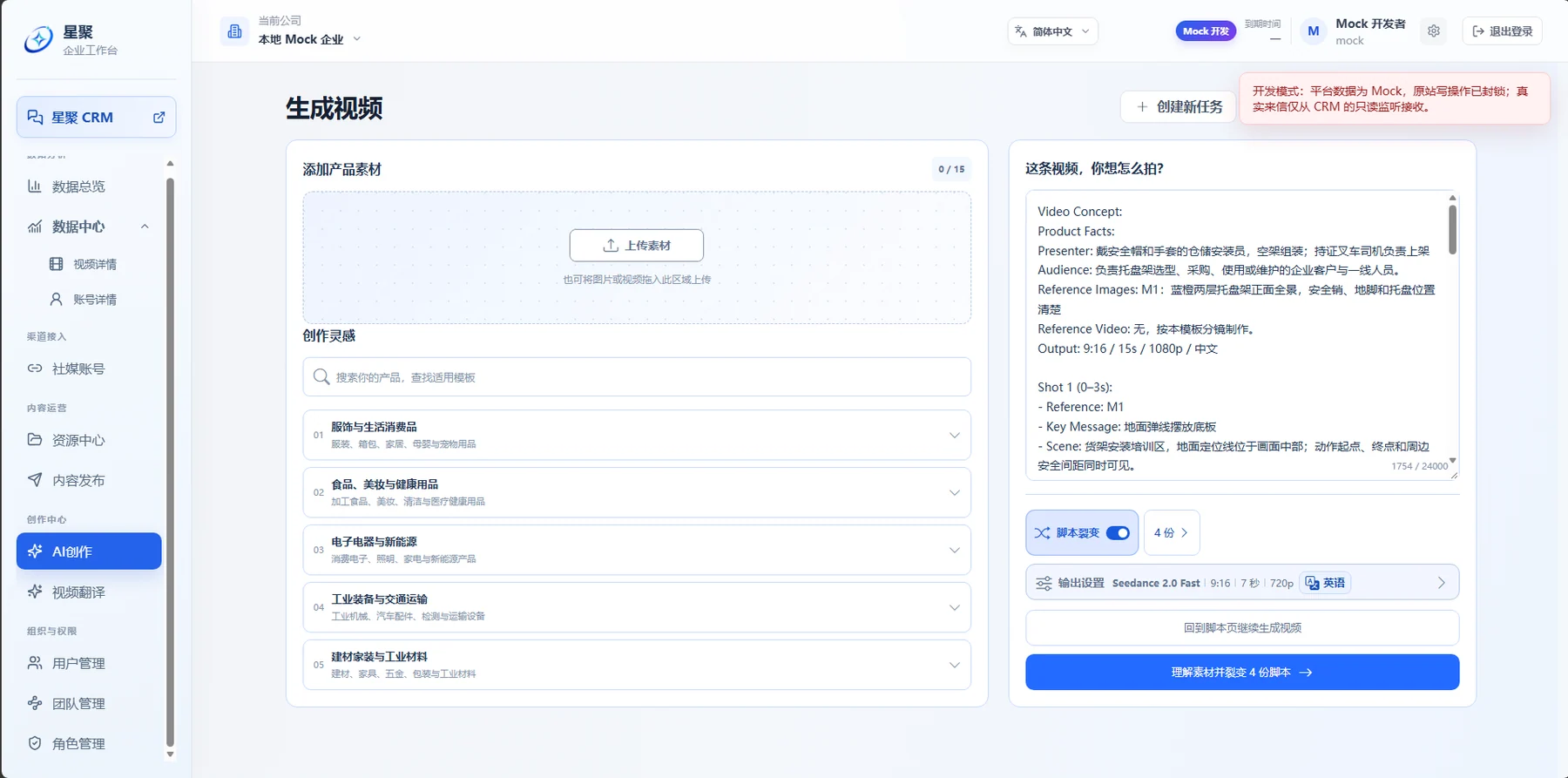Screen dimensions: 1568x778
Task: Expand 建材家装与工业材料 category
Action: (x=637, y=665)
